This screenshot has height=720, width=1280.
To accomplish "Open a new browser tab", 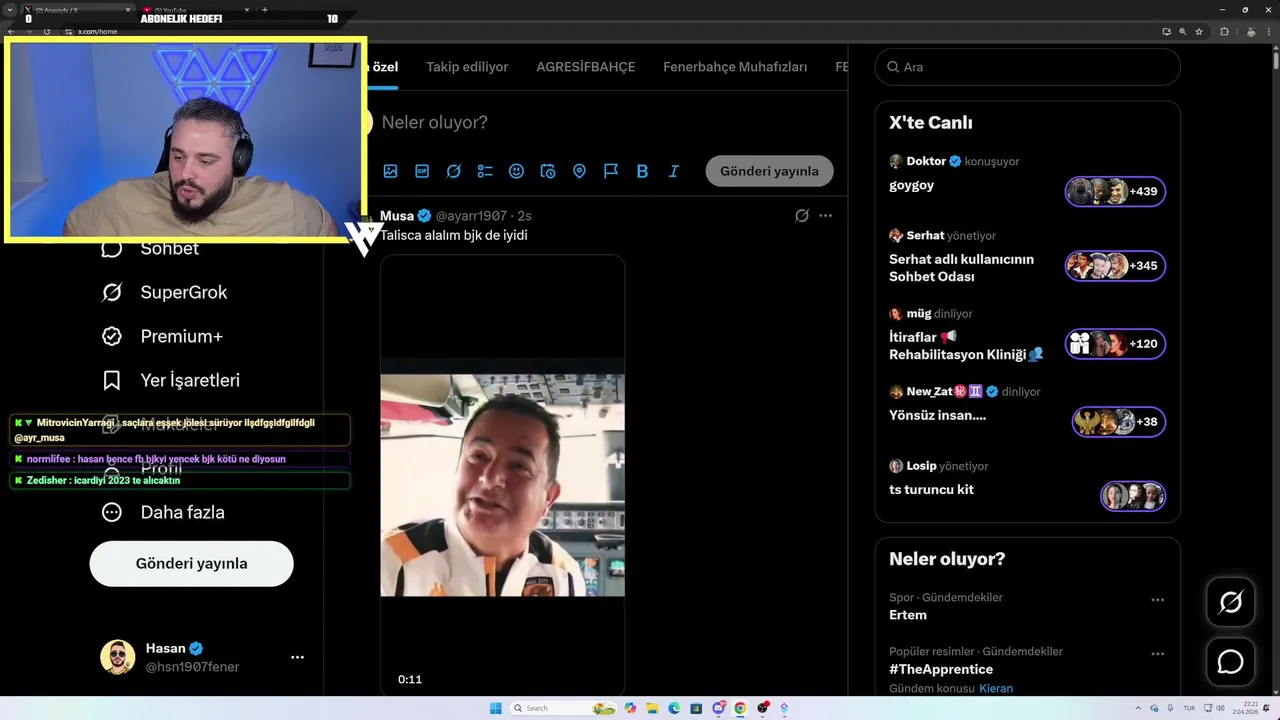I will [264, 10].
